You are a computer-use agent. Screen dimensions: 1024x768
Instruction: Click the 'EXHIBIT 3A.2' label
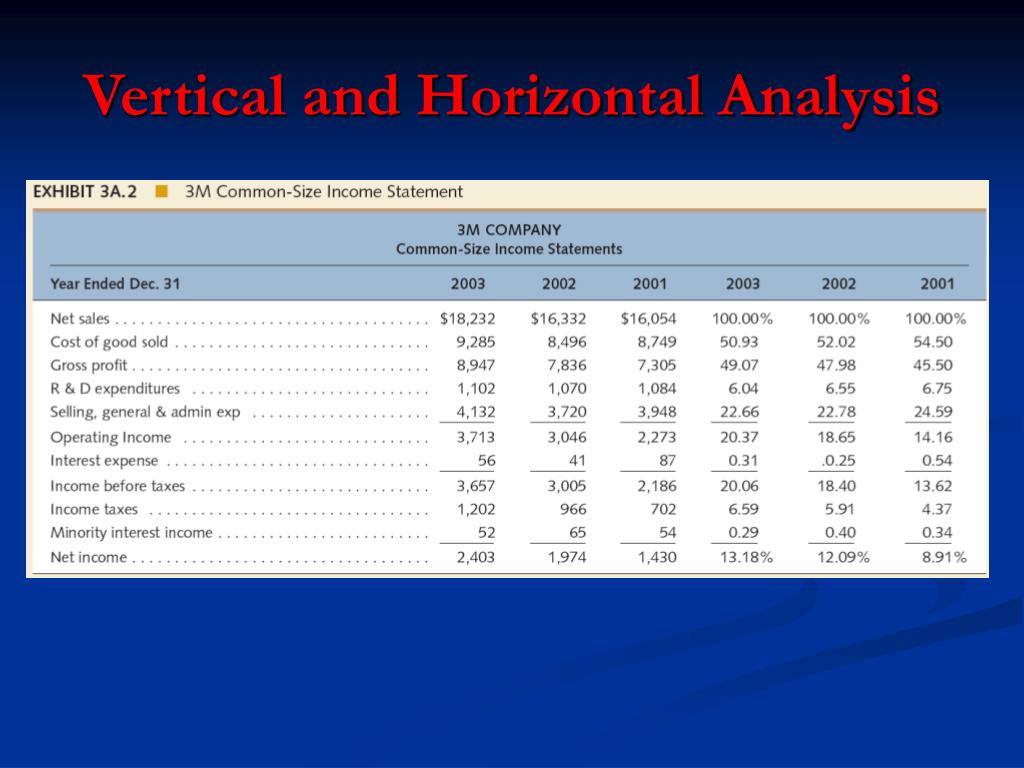[x=85, y=191]
